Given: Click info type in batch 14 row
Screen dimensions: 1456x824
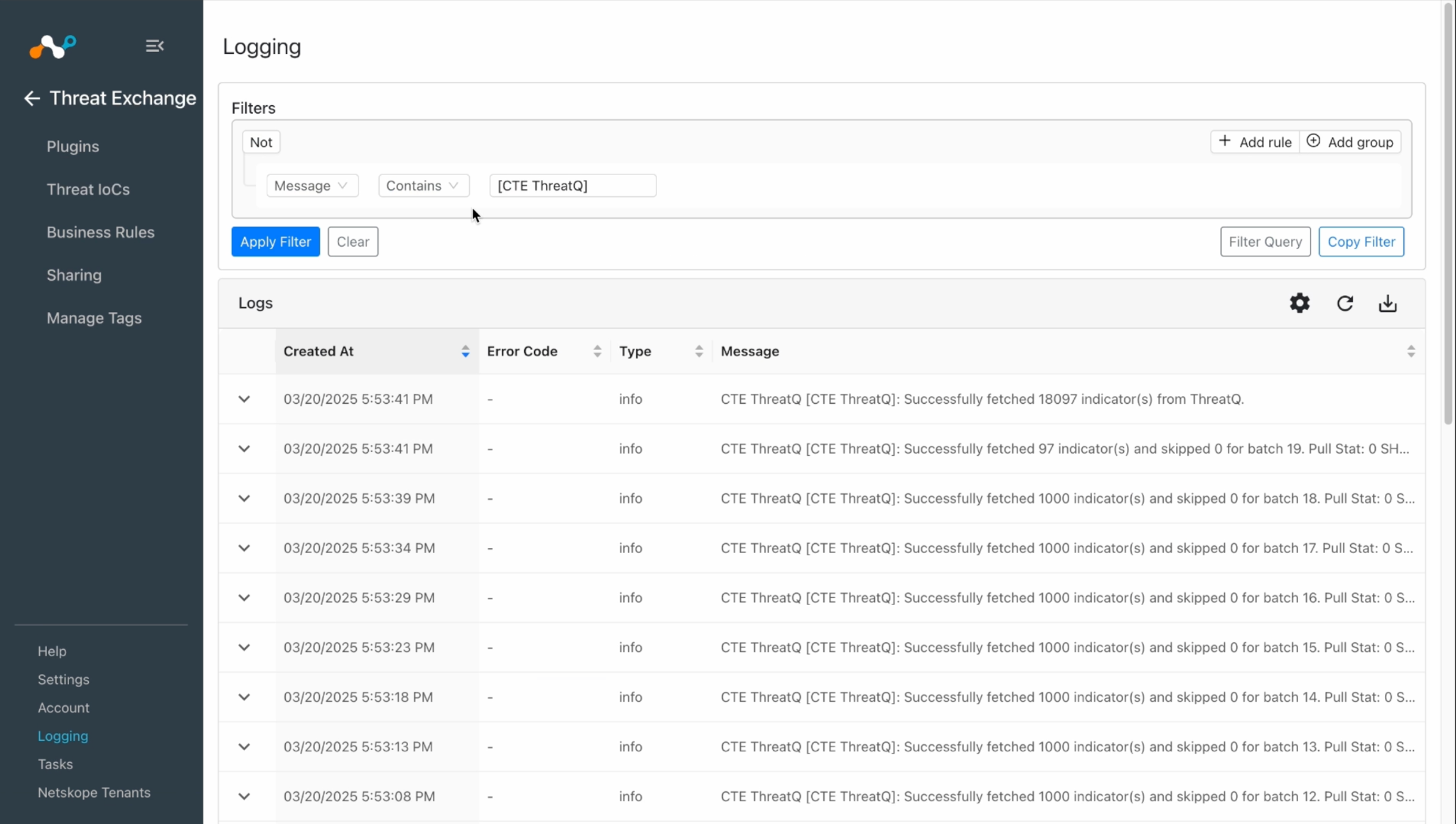Looking at the screenshot, I should [x=630, y=697].
